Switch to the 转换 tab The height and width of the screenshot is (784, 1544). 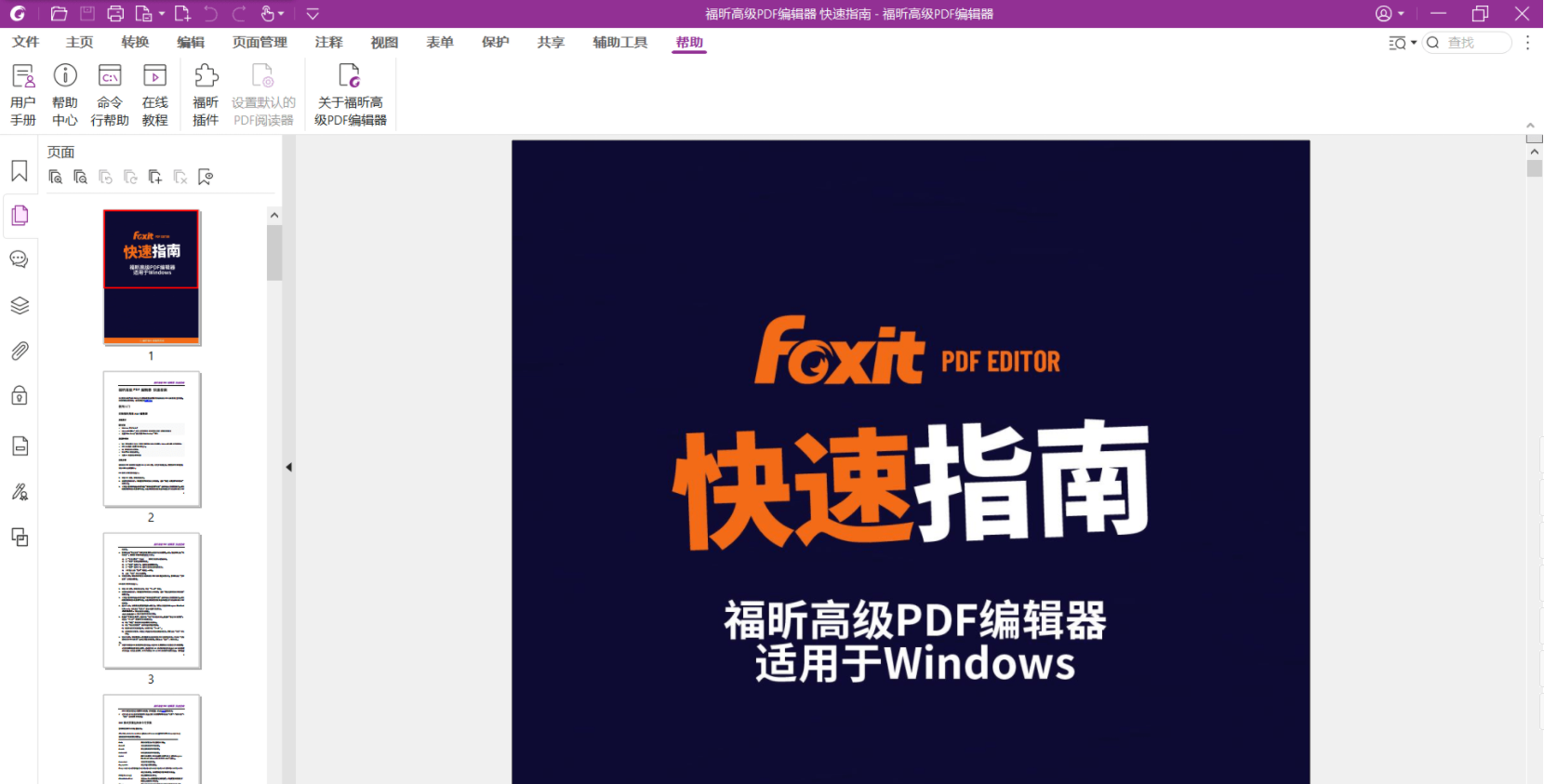click(135, 42)
